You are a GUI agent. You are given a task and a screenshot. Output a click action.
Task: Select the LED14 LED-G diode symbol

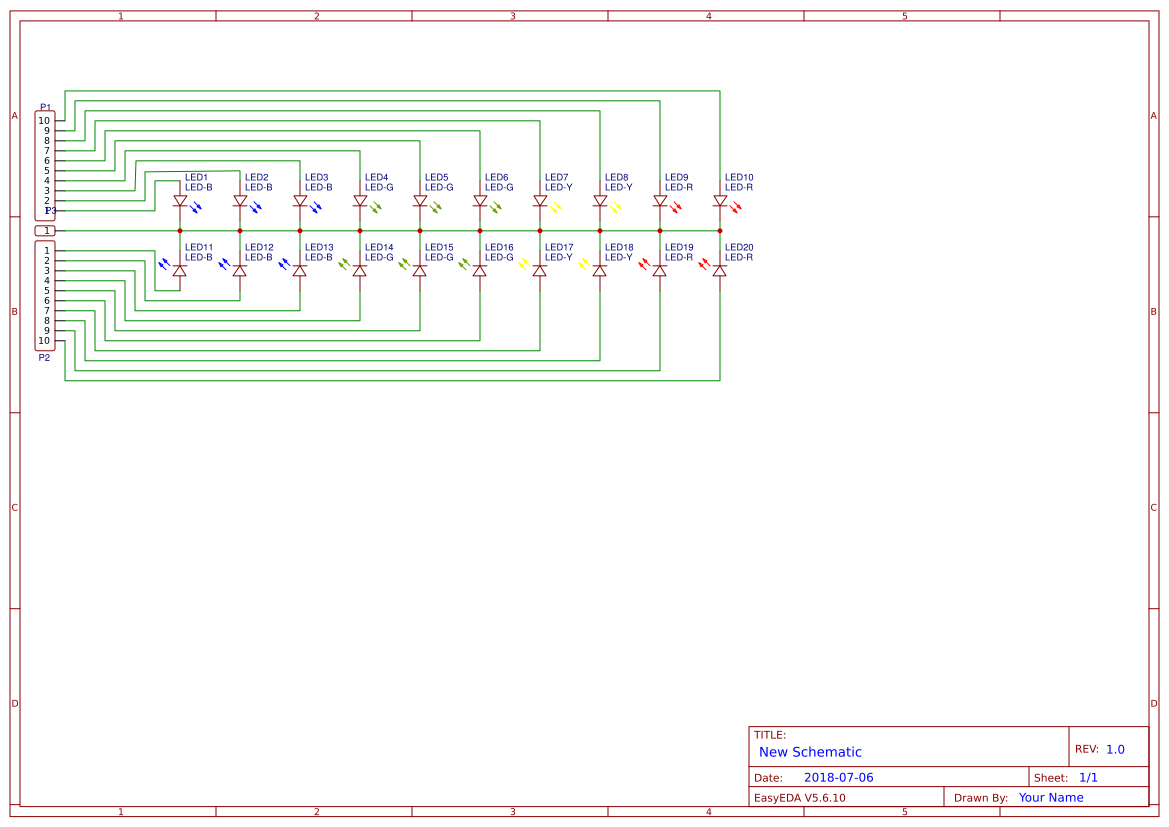[358, 270]
